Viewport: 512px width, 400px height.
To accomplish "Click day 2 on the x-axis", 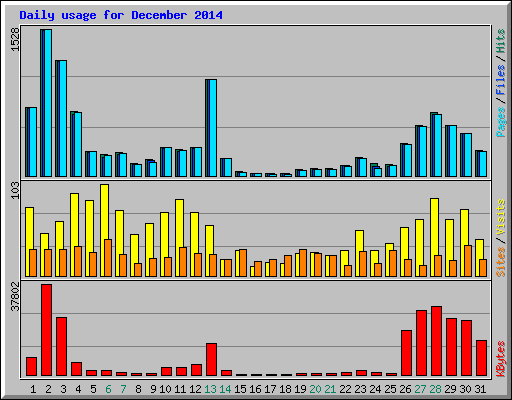I will pyautogui.click(x=48, y=389).
